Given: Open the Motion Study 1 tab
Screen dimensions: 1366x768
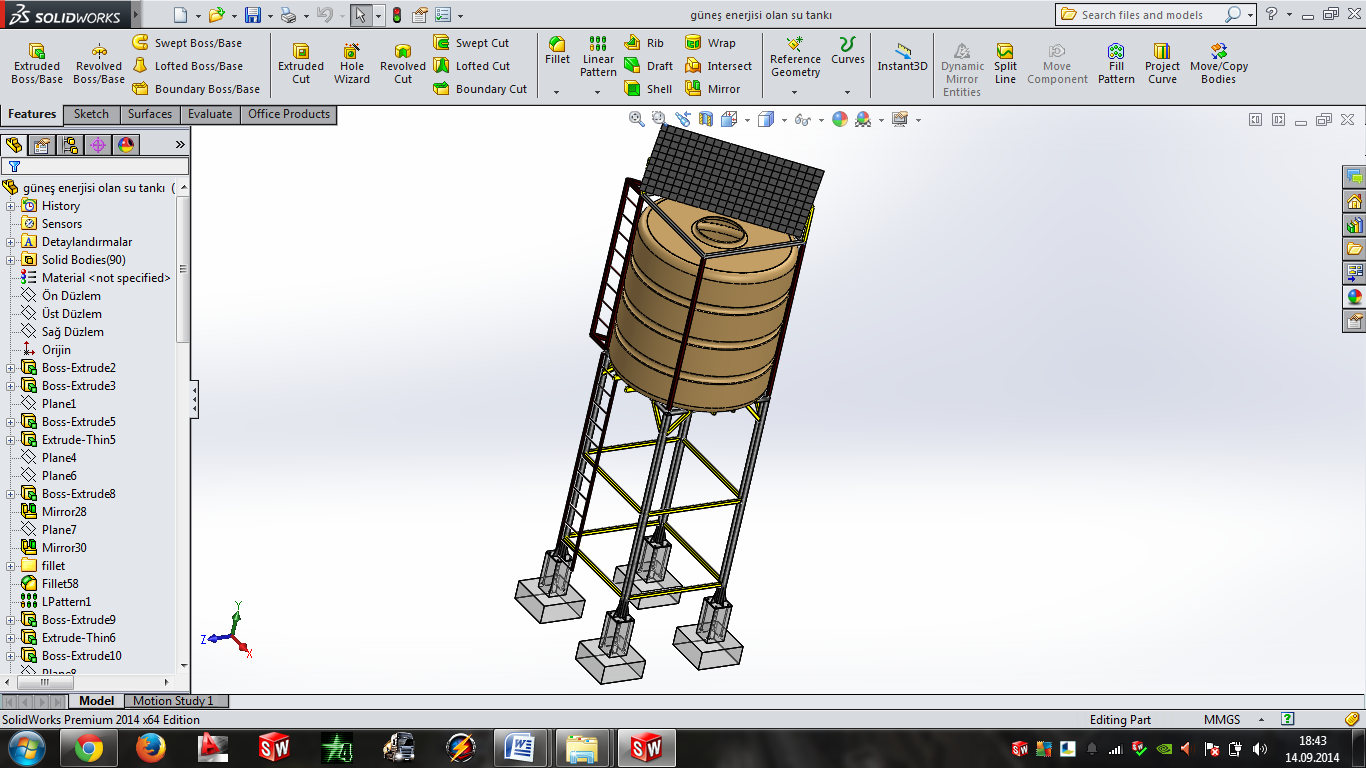Looking at the screenshot, I should [x=173, y=701].
